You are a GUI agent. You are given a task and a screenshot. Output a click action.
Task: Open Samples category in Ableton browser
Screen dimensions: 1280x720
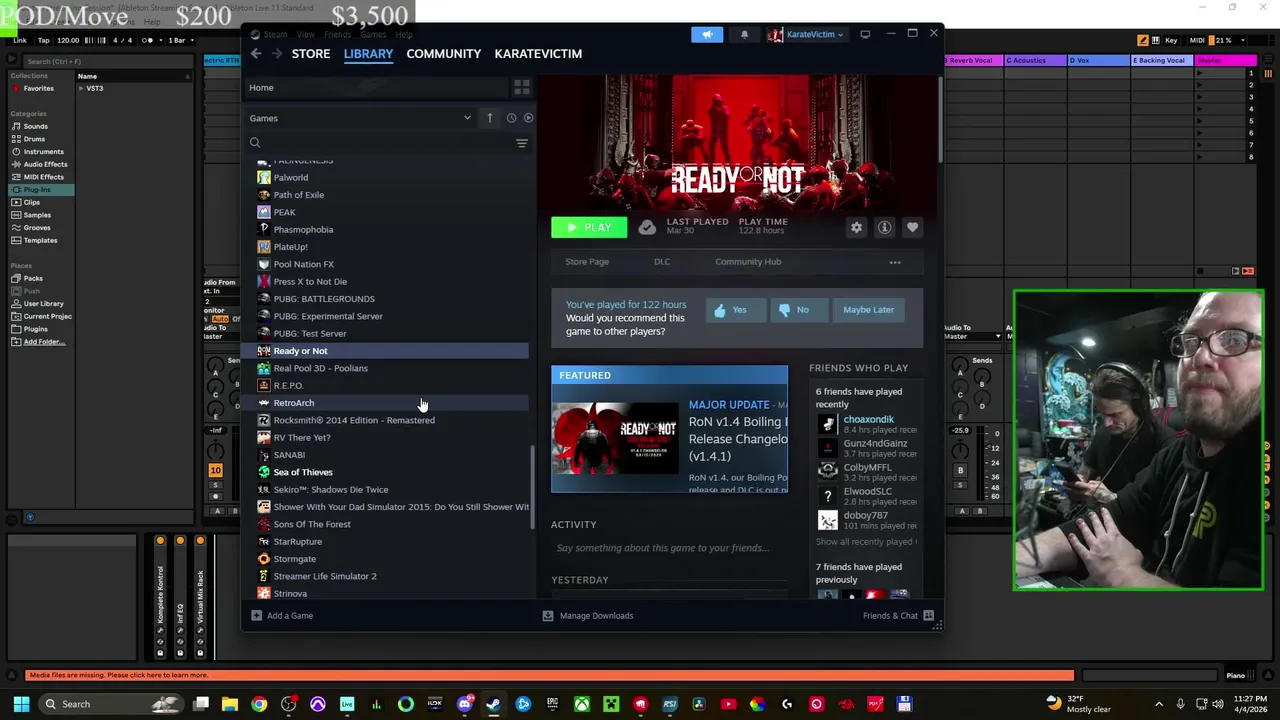(37, 215)
